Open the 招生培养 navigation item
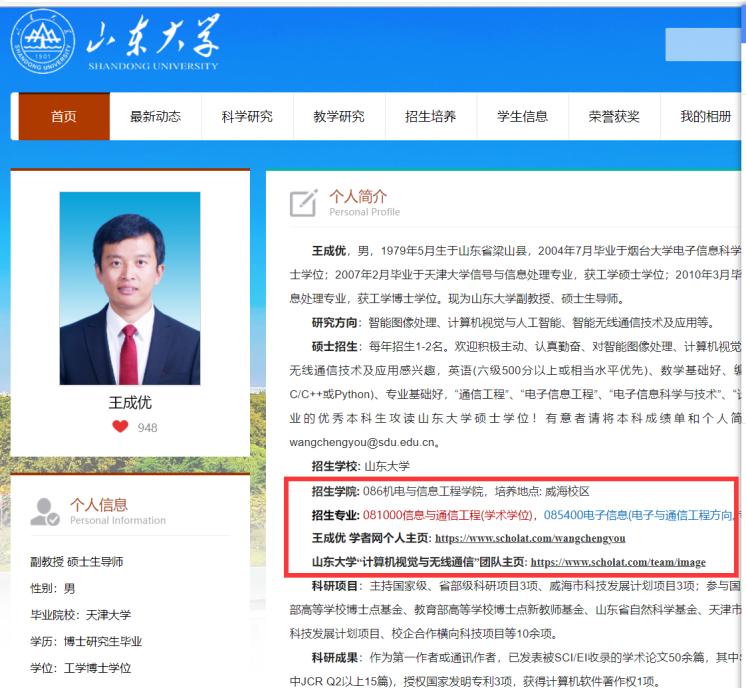This screenshot has height=688, width=746. (431, 116)
